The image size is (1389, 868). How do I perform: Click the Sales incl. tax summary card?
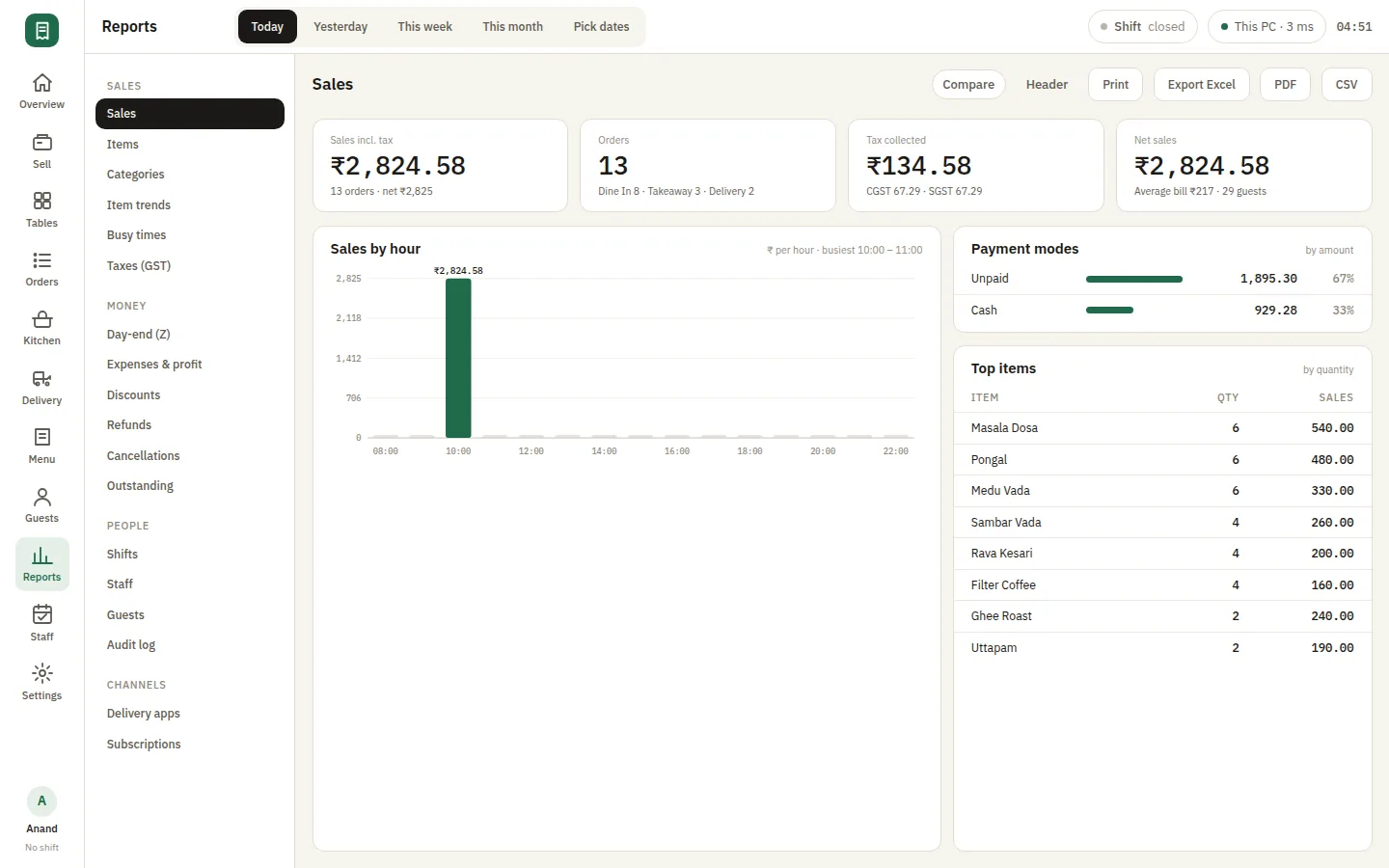[440, 165]
